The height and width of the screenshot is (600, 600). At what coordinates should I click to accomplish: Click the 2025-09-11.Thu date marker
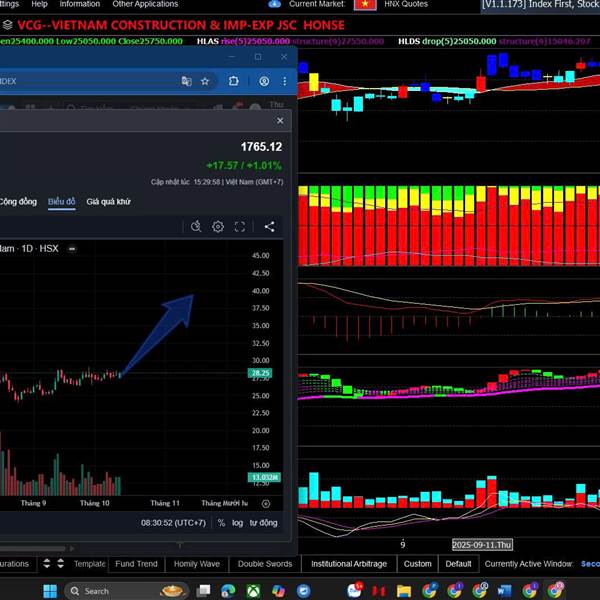pos(482,545)
